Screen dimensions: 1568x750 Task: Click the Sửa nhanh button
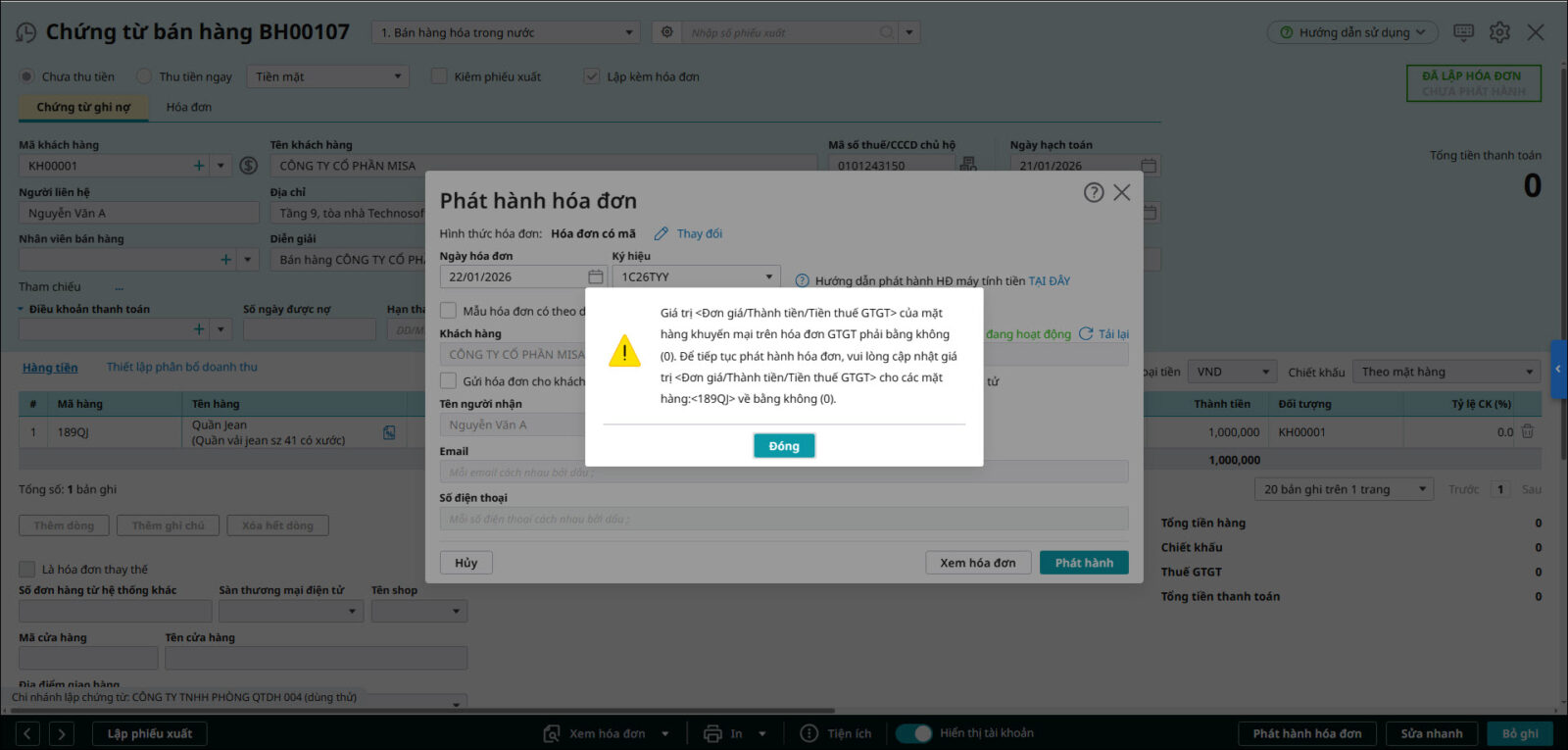tap(1432, 733)
